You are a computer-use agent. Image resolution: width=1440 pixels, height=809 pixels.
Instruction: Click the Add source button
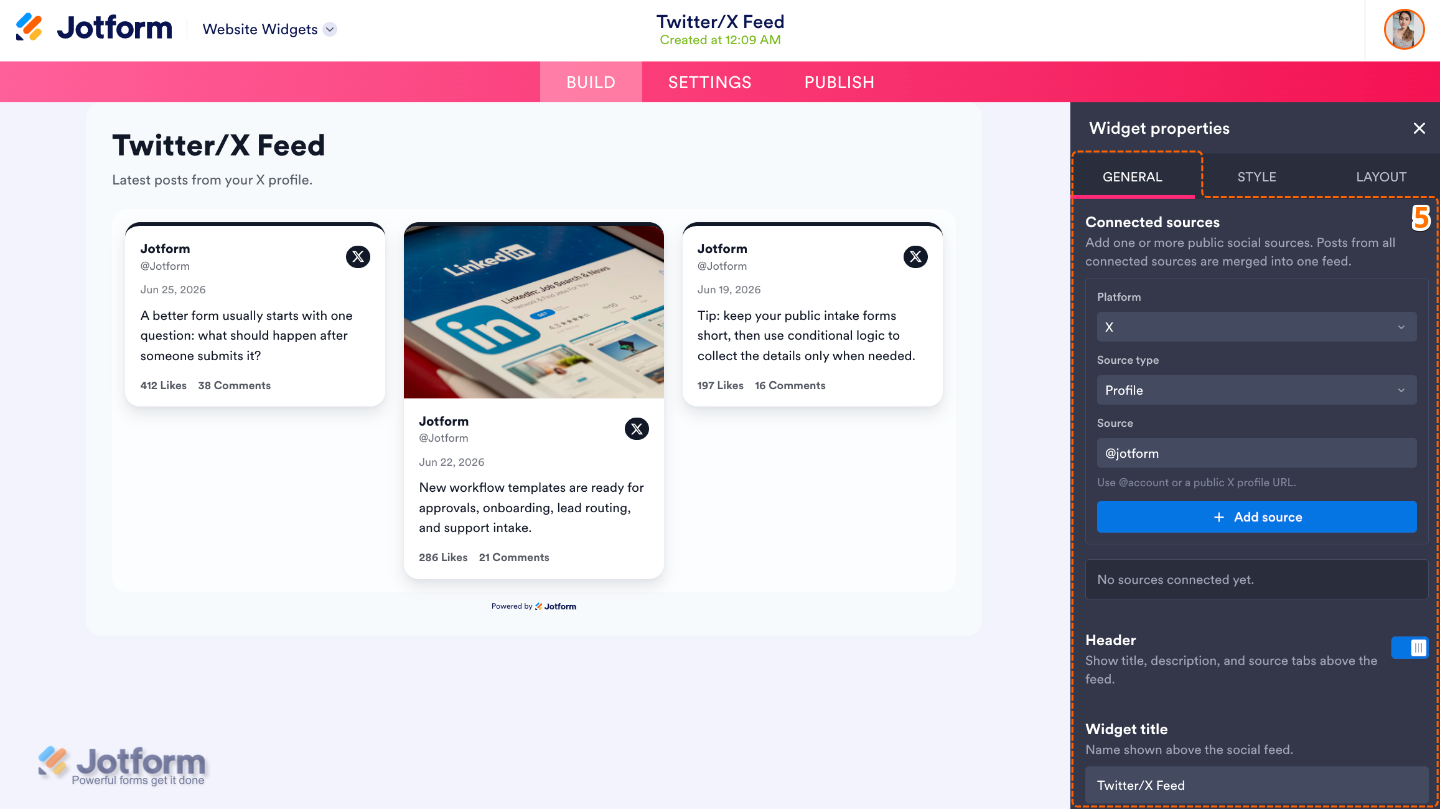[1257, 517]
